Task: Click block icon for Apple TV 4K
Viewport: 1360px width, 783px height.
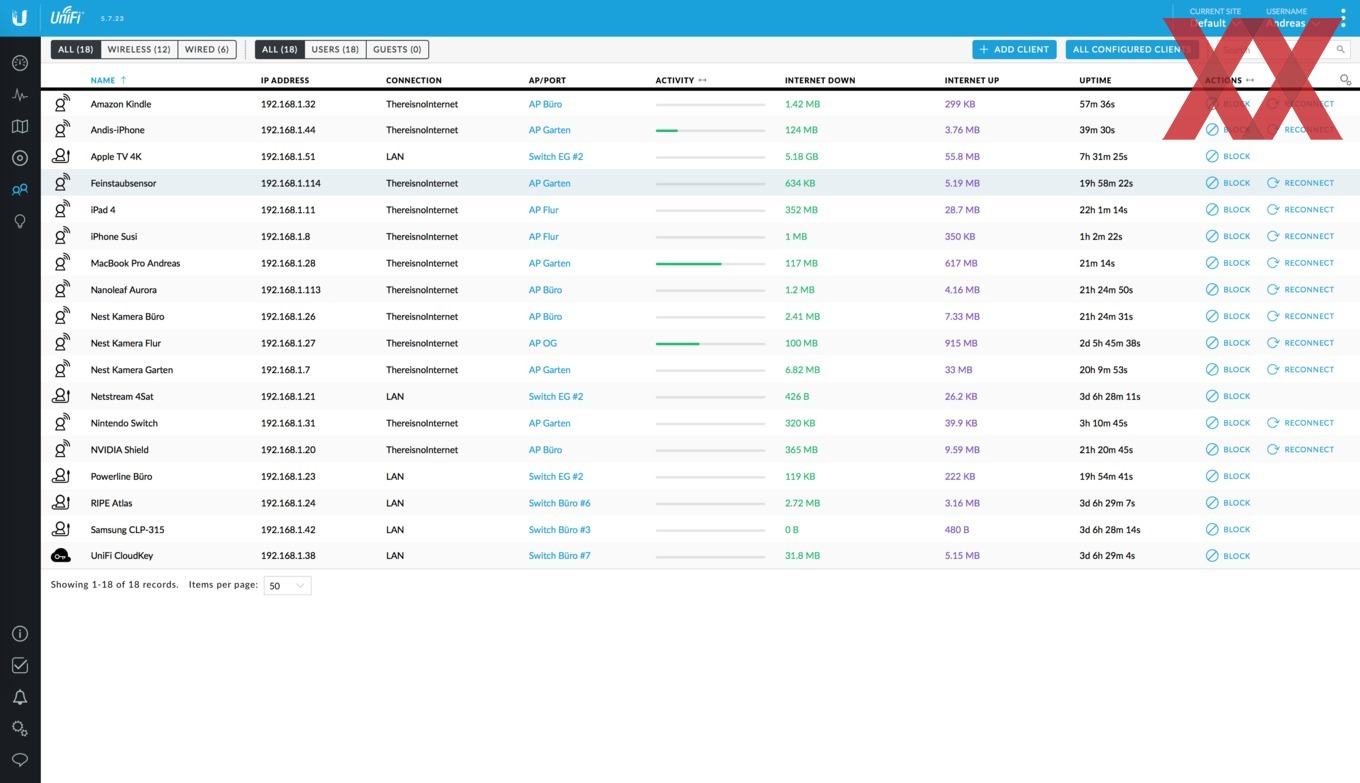Action: coord(1212,156)
